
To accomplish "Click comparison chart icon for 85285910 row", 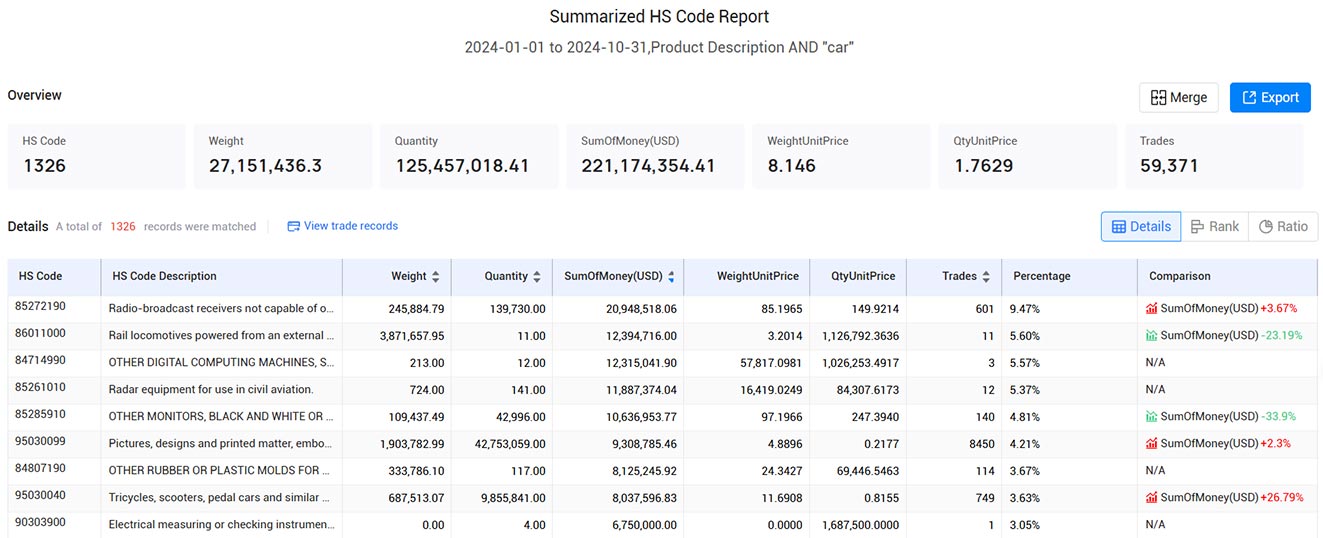I will 1152,417.
